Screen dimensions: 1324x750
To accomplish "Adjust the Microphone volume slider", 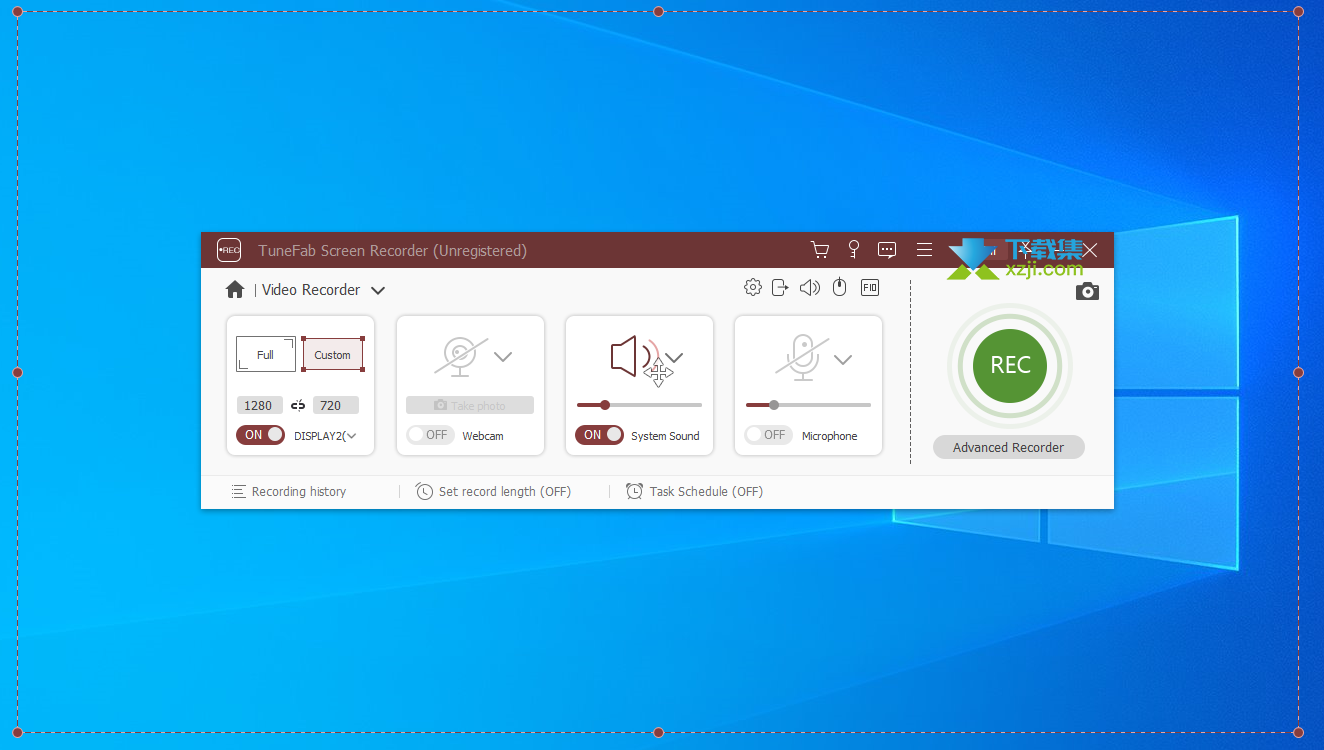I will 809,405.
